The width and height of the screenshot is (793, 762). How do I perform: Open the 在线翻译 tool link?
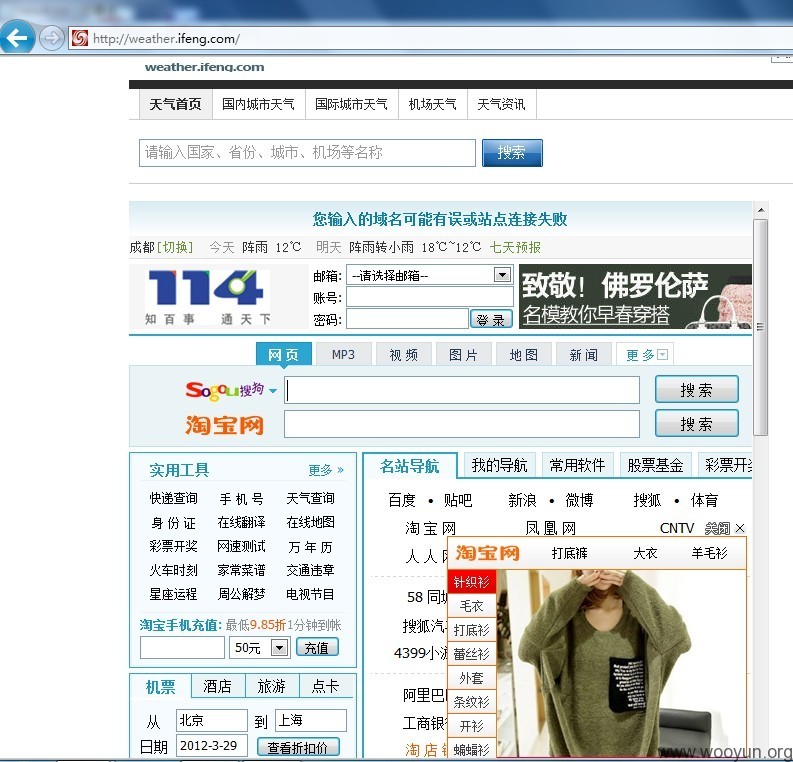tap(241, 522)
